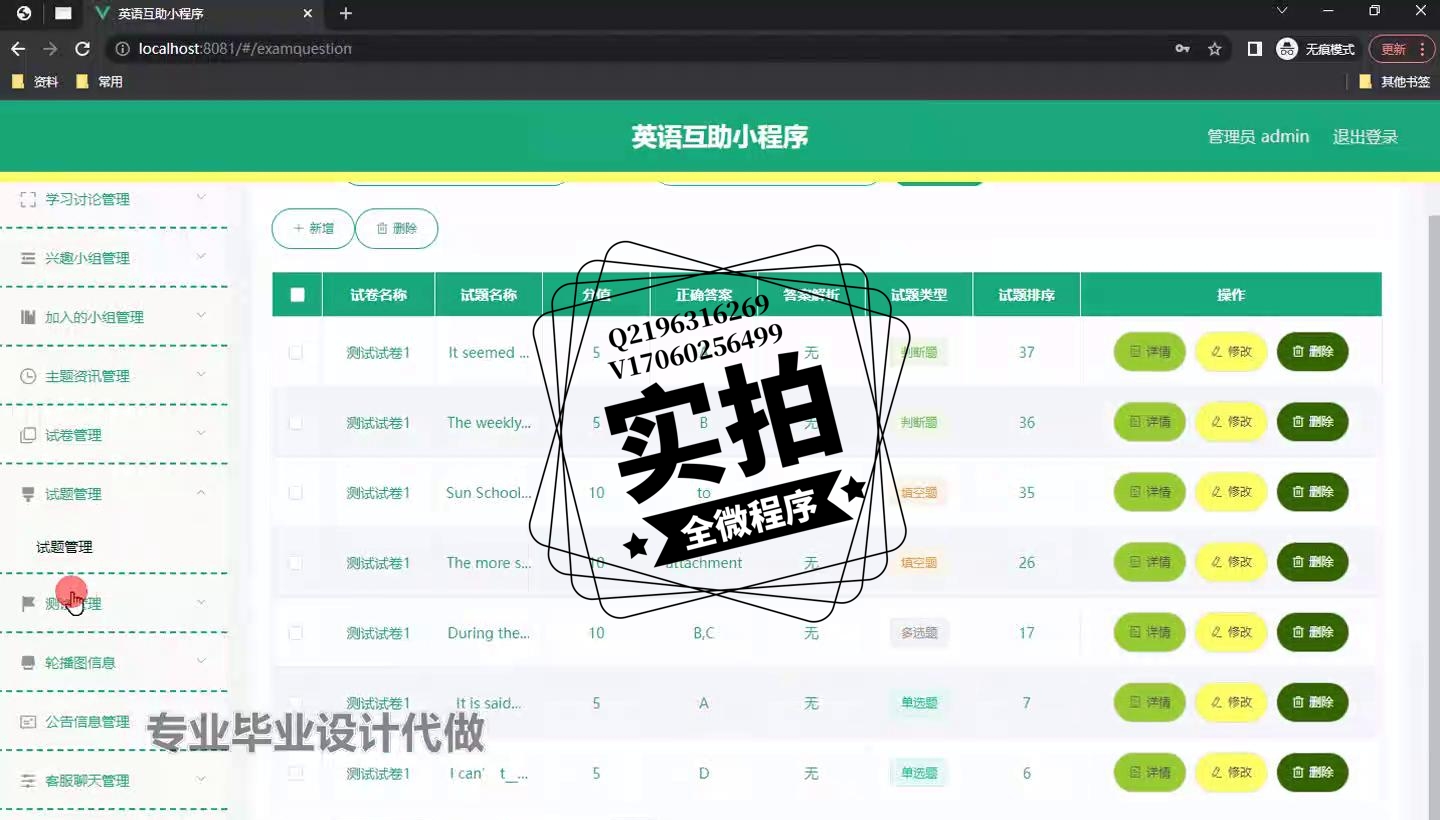Click the localhost address bar
The width and height of the screenshot is (1440, 820).
point(640,49)
